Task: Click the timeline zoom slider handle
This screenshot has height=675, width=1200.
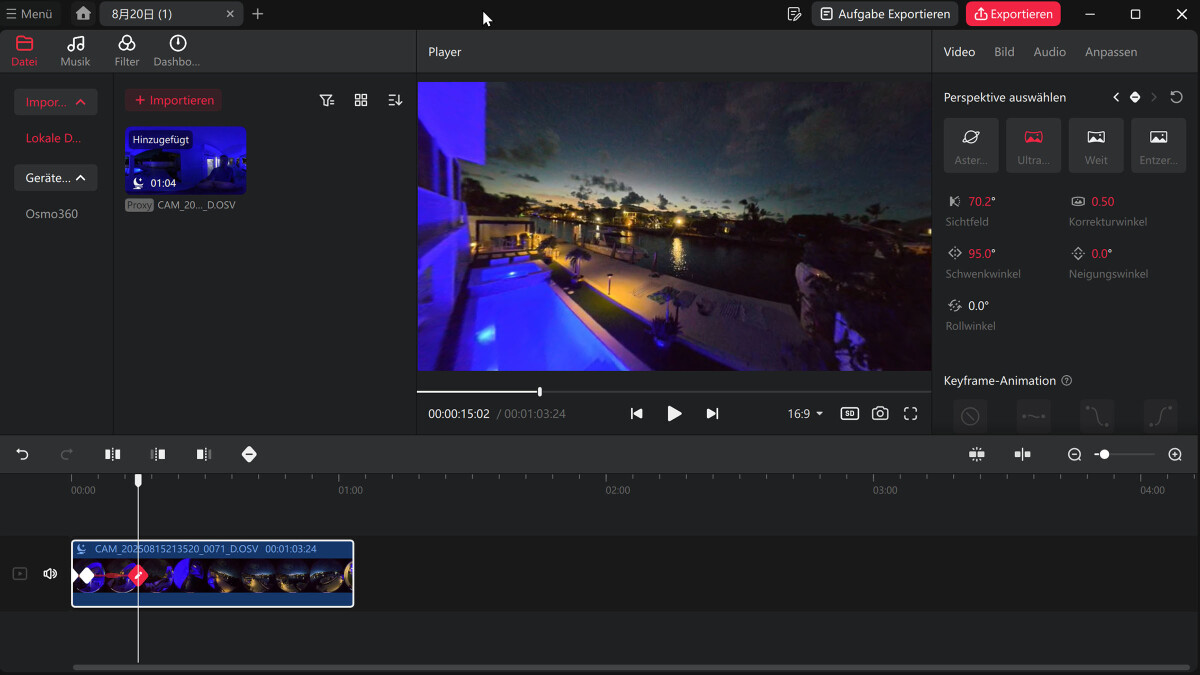Action: [x=1104, y=454]
